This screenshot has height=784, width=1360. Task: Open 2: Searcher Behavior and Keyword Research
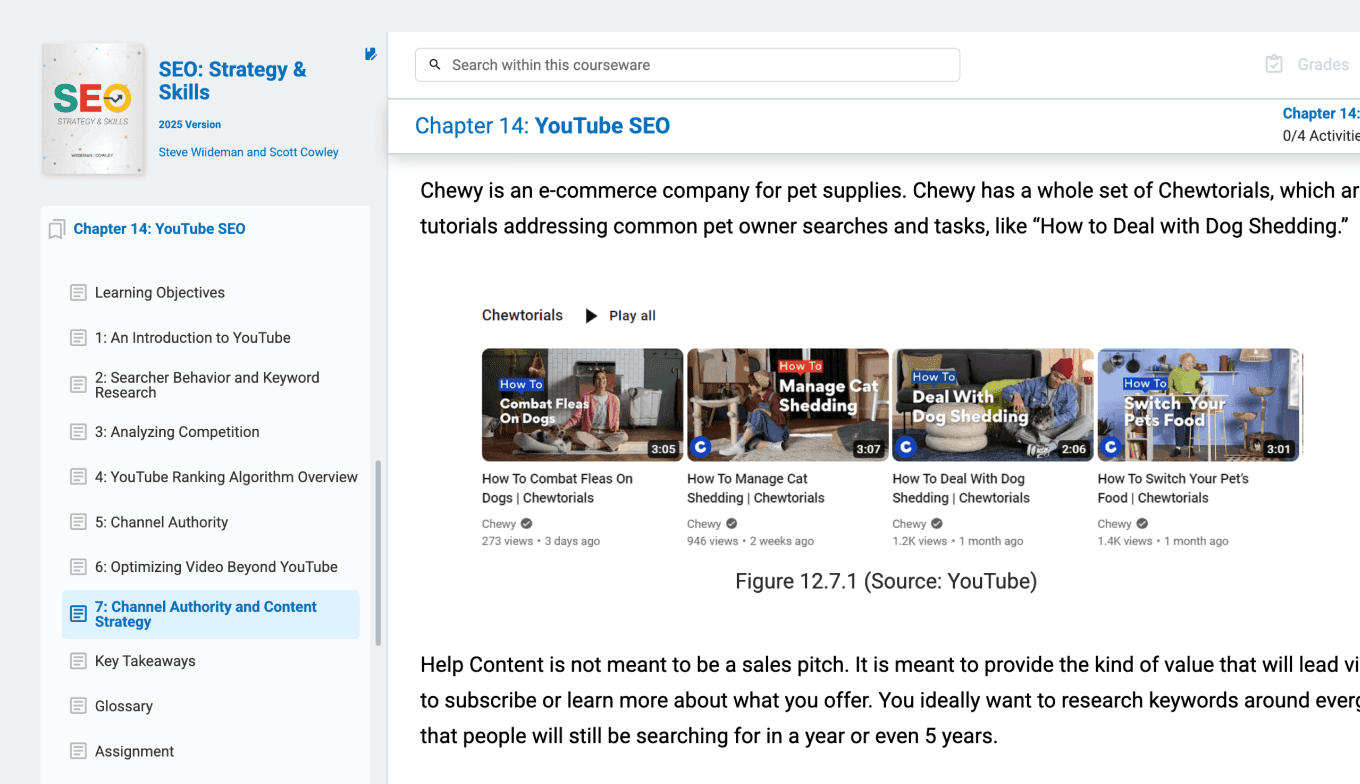point(207,385)
